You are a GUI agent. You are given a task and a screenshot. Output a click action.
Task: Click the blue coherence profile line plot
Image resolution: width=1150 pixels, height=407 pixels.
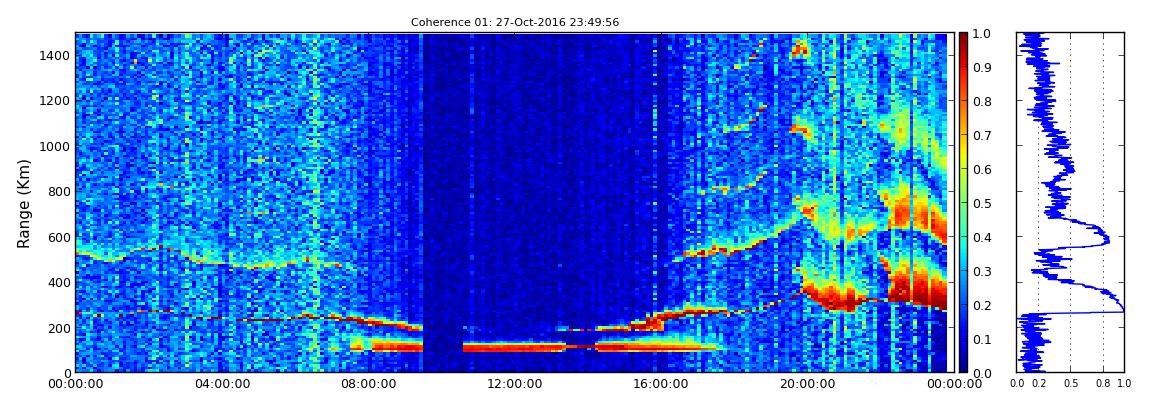pyautogui.click(x=1070, y=202)
